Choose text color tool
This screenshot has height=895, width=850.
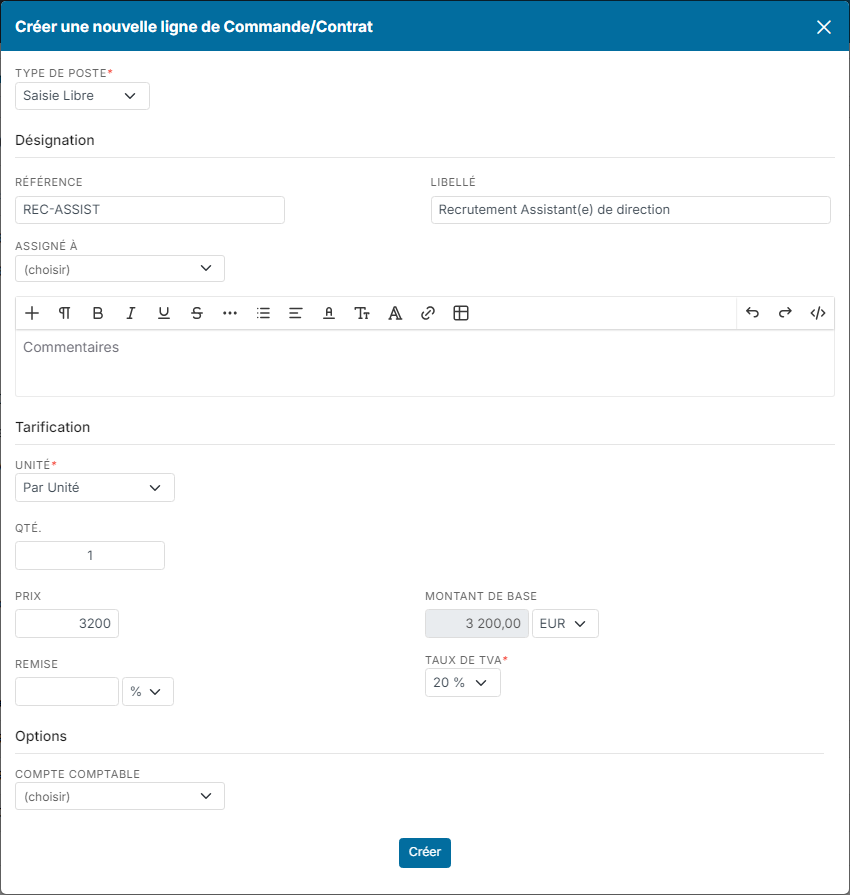pyautogui.click(x=329, y=313)
